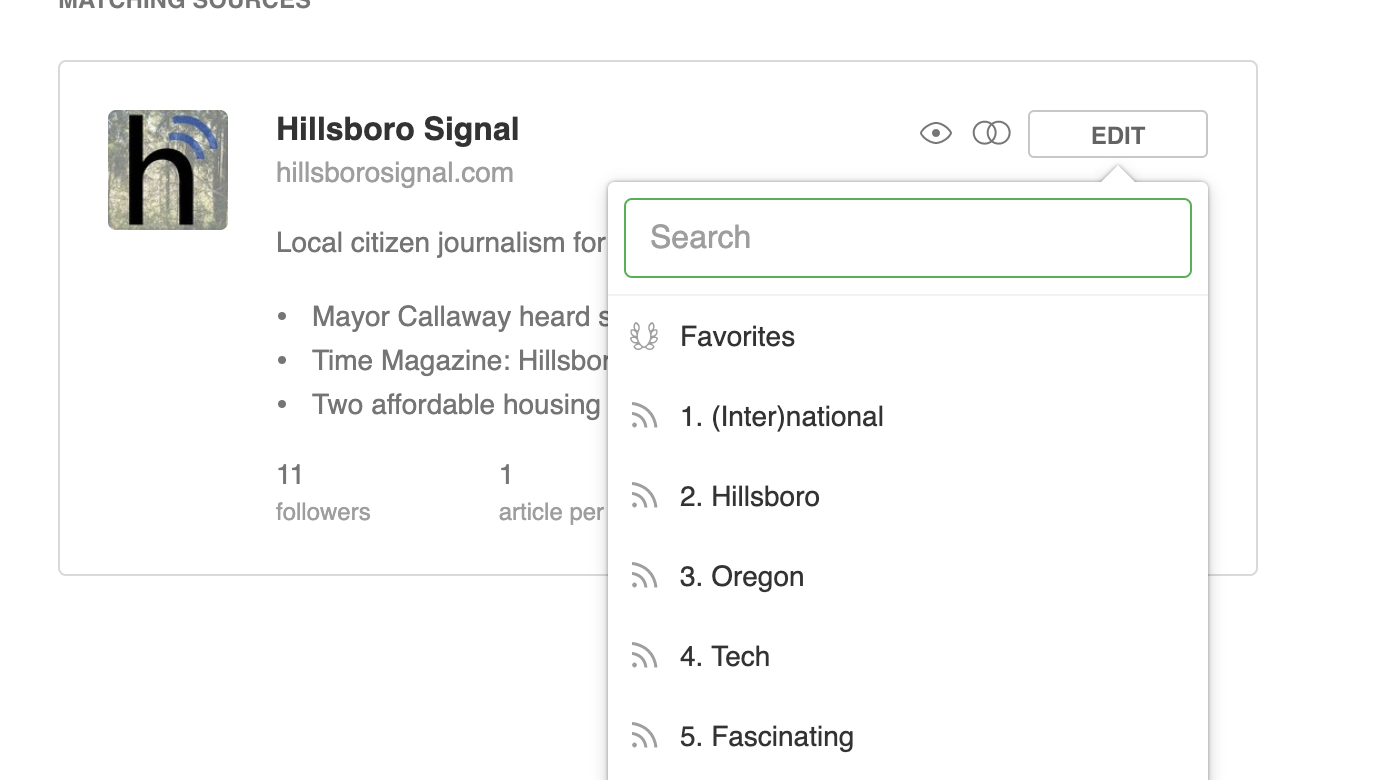Click RSS icon beside 1. (Inter)national

click(x=644, y=417)
